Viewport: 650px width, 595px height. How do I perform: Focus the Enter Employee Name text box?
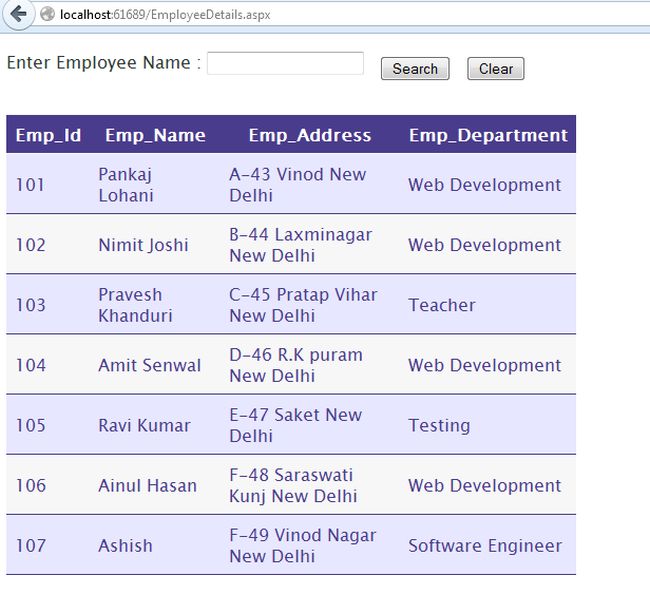click(285, 63)
